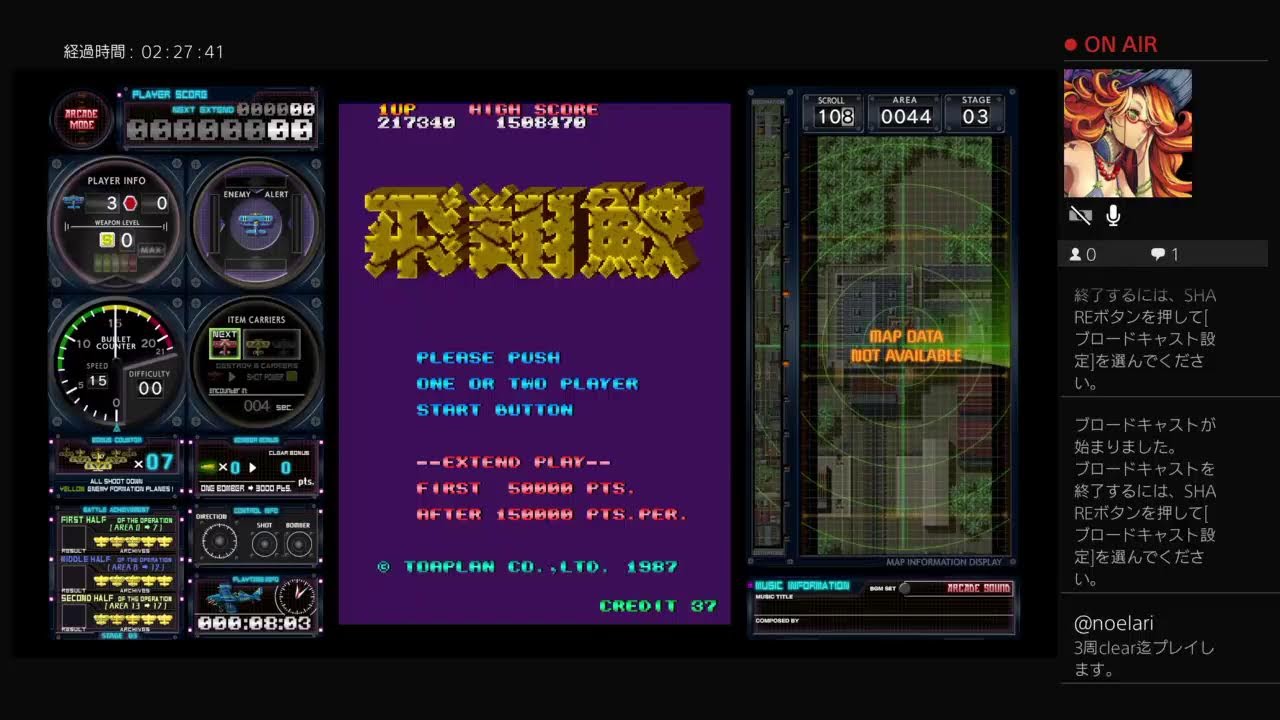The width and height of the screenshot is (1280, 720).
Task: Click the weapon level bar meter
Action: tap(114, 262)
